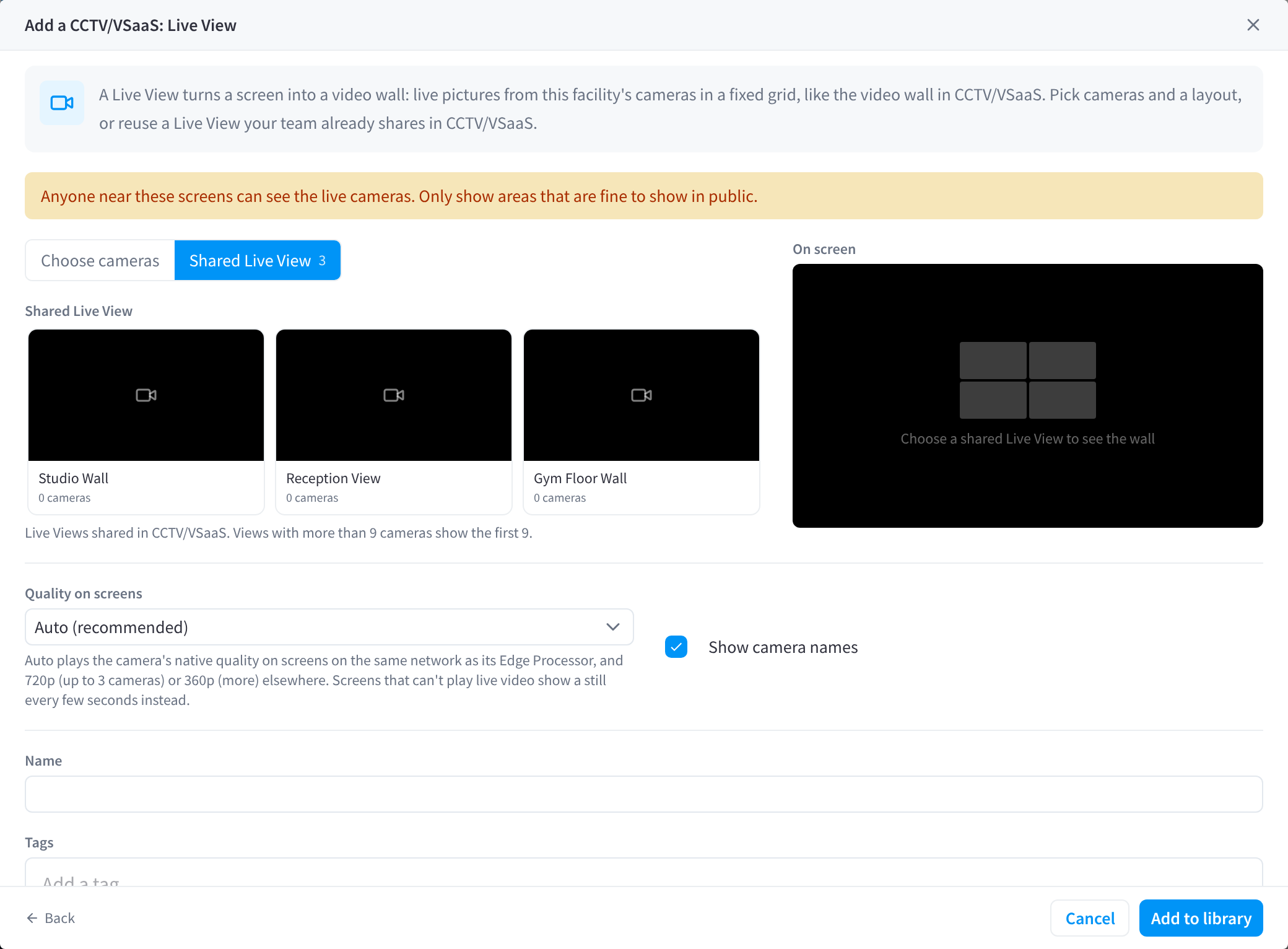Click the On screen grid preview placeholder

[x=1028, y=380]
